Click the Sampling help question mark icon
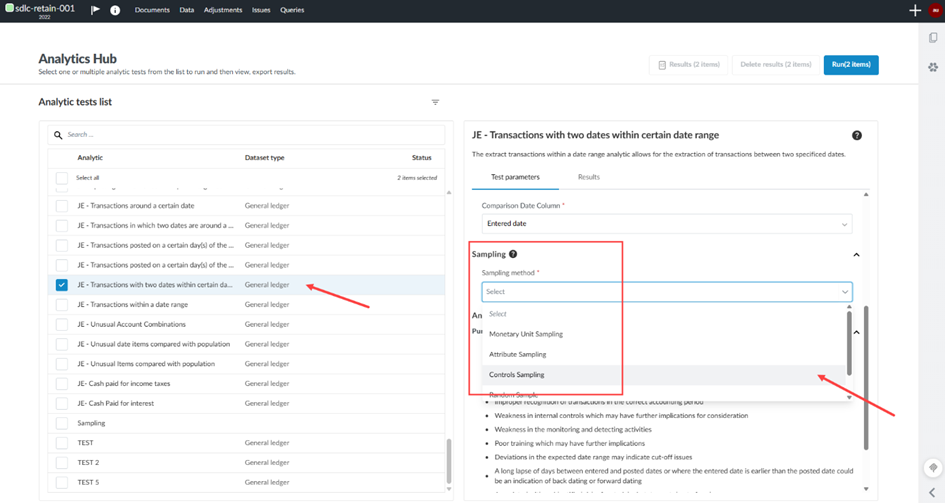Viewport: 945px width, 503px height. click(513, 254)
